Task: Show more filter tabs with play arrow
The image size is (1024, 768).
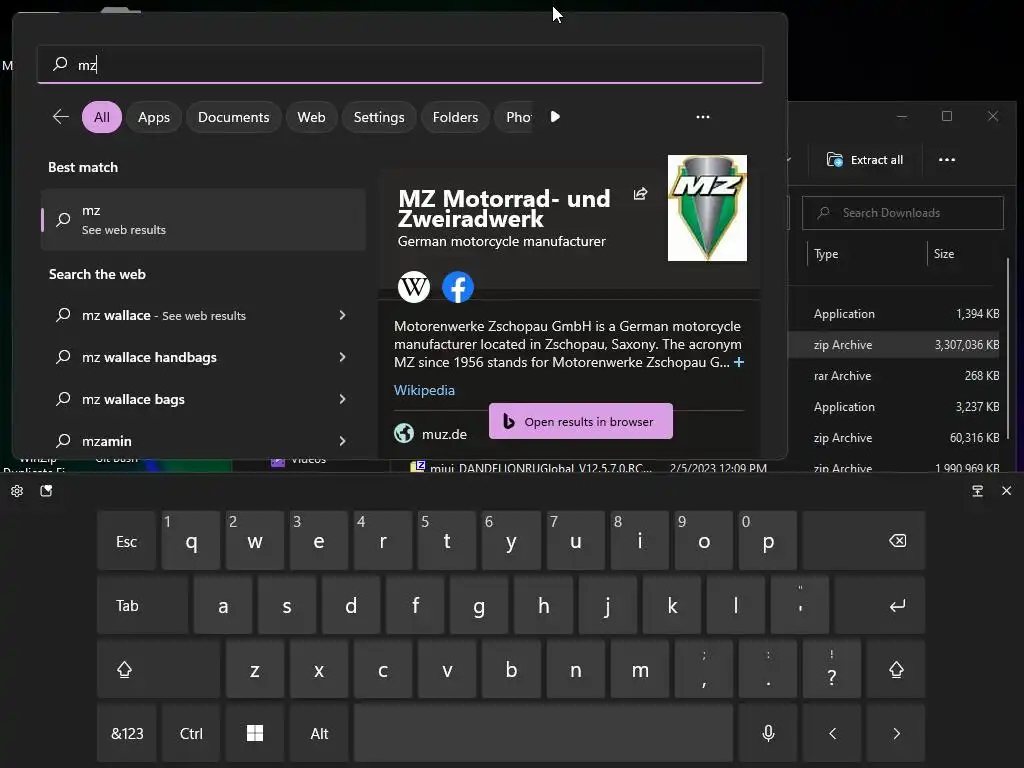Action: (x=555, y=117)
